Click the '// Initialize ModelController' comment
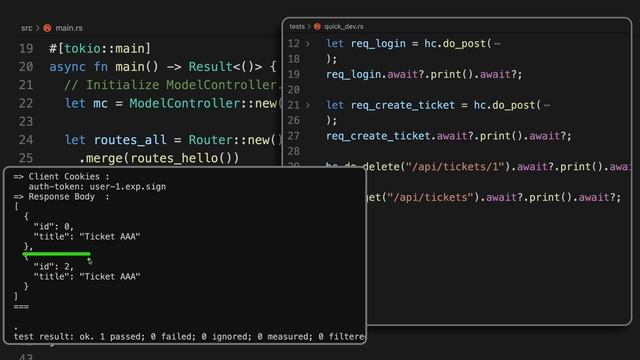 coord(173,85)
